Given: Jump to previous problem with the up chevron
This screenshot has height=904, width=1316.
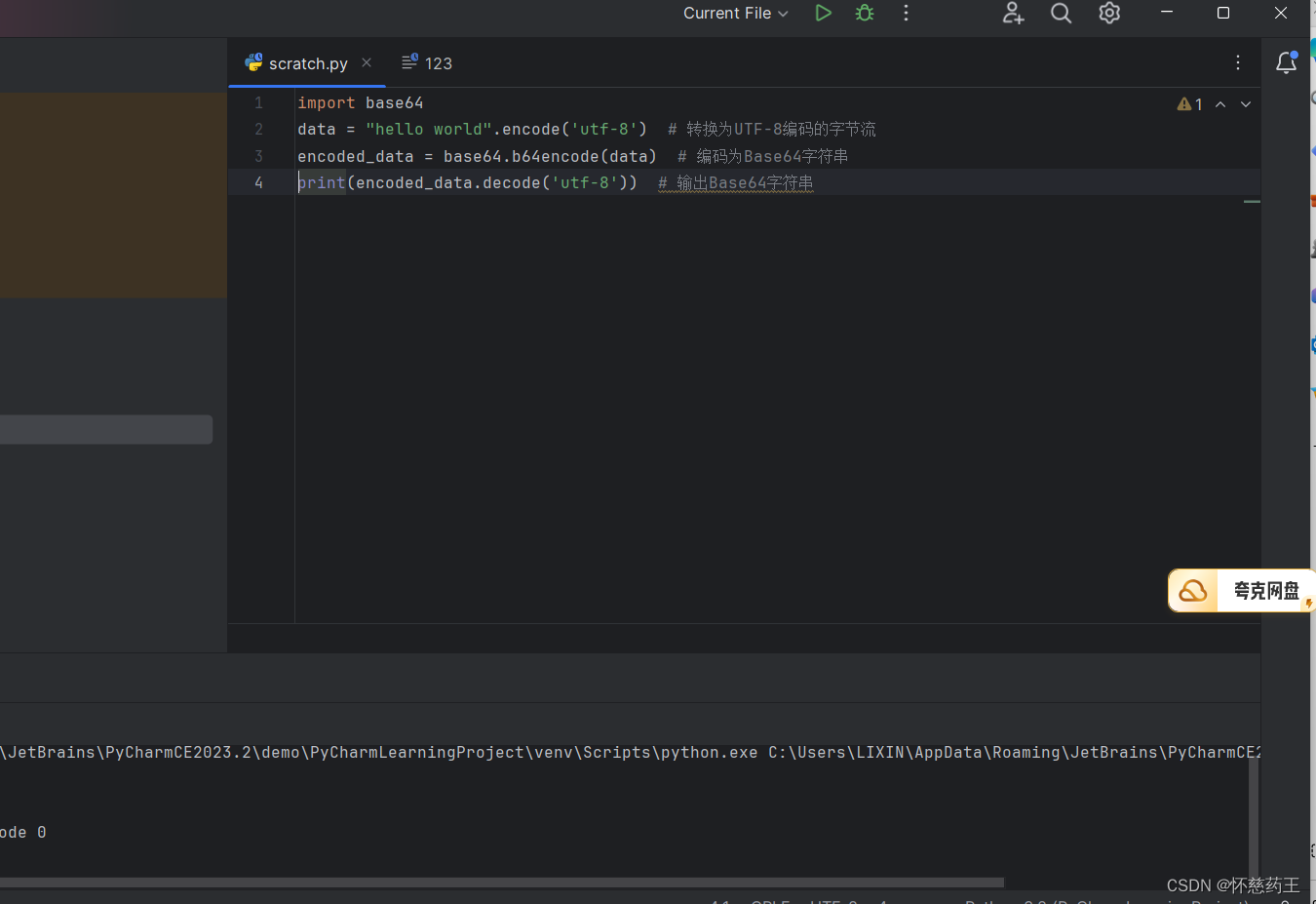Looking at the screenshot, I should click(1219, 103).
